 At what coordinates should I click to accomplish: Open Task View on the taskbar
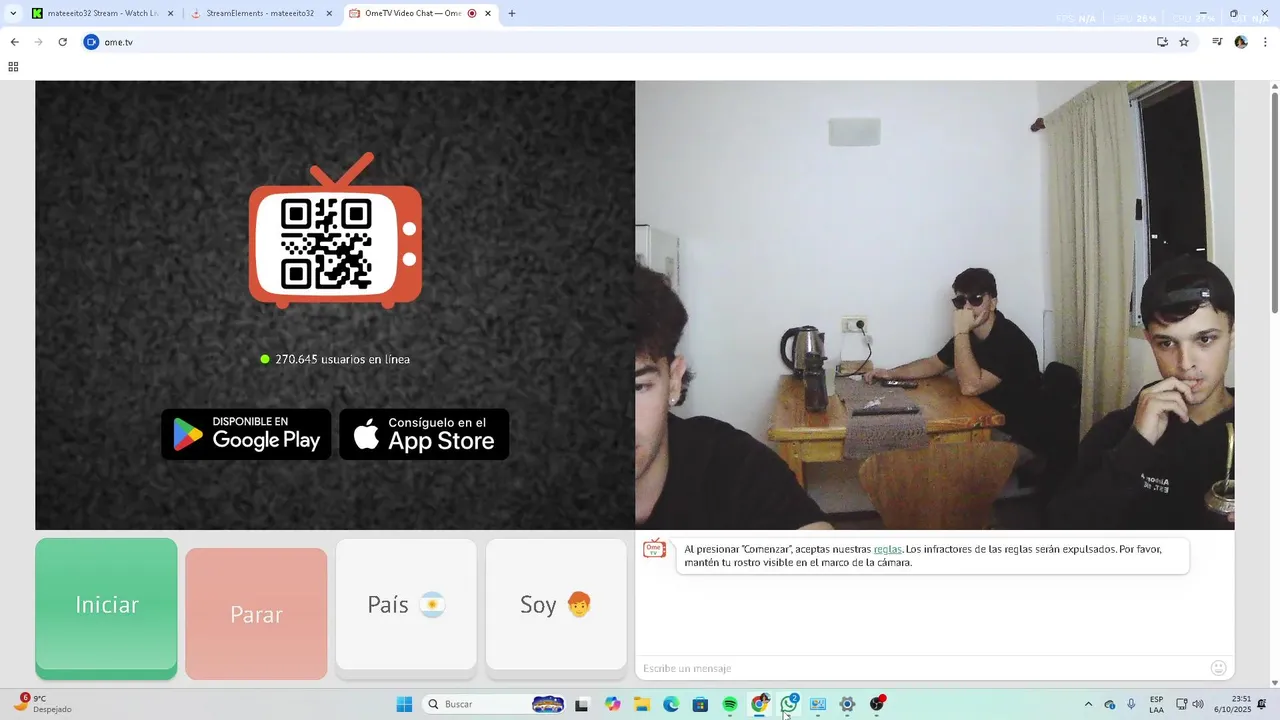[x=581, y=705]
